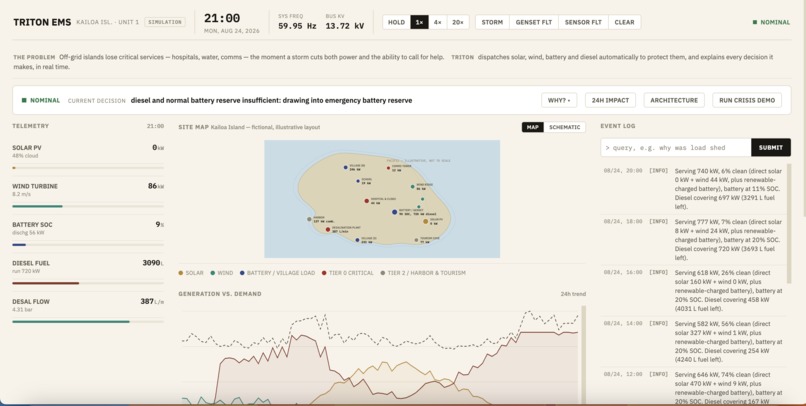This screenshot has width=806, height=406.
Task: Click the Desal Flow level bar
Action: point(88,322)
